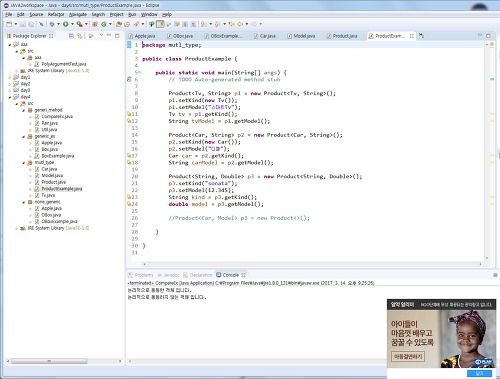Open the New Java Class dropdown arrow
This screenshot has width=500, height=379.
click(110, 24)
